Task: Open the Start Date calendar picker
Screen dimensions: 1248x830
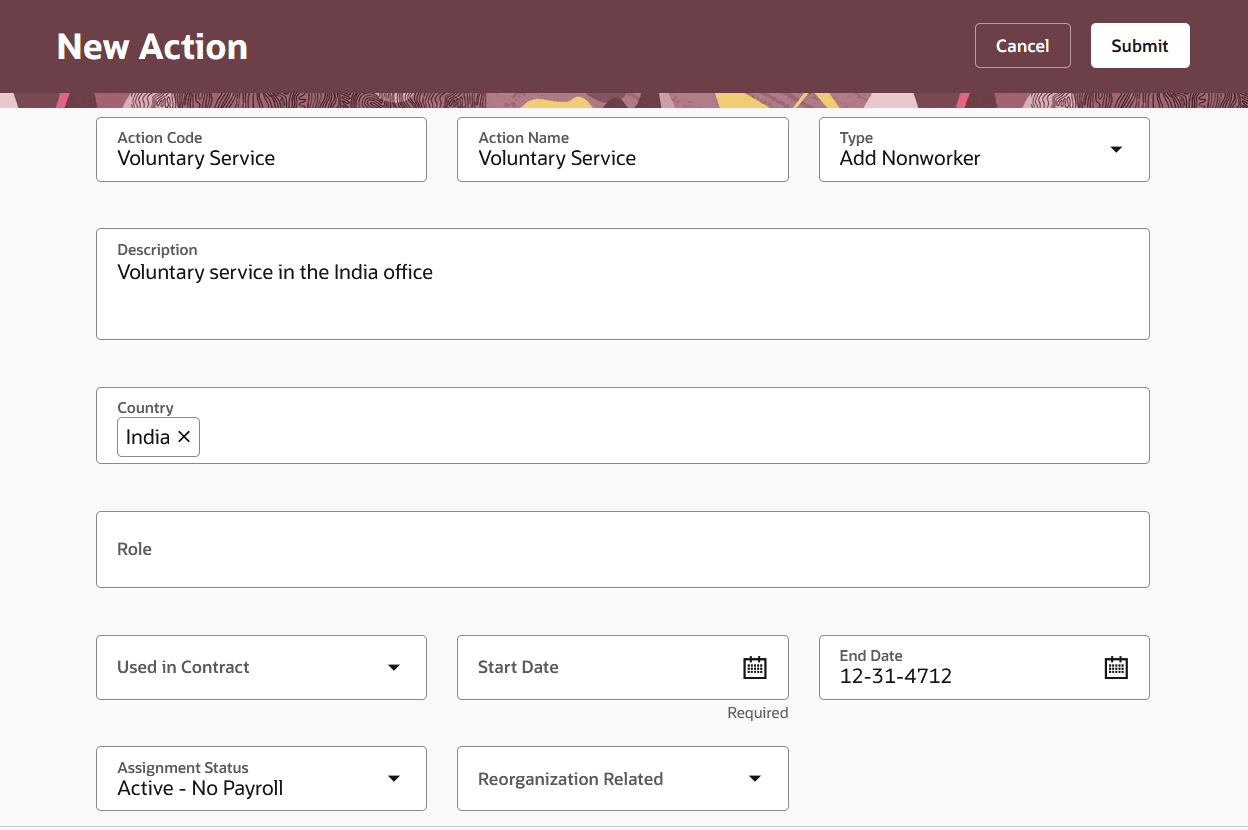Action: 754,667
